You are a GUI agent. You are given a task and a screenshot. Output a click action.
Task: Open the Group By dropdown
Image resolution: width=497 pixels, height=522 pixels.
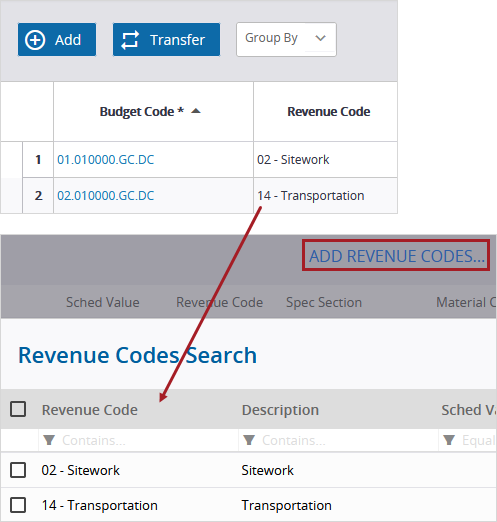click(x=286, y=39)
